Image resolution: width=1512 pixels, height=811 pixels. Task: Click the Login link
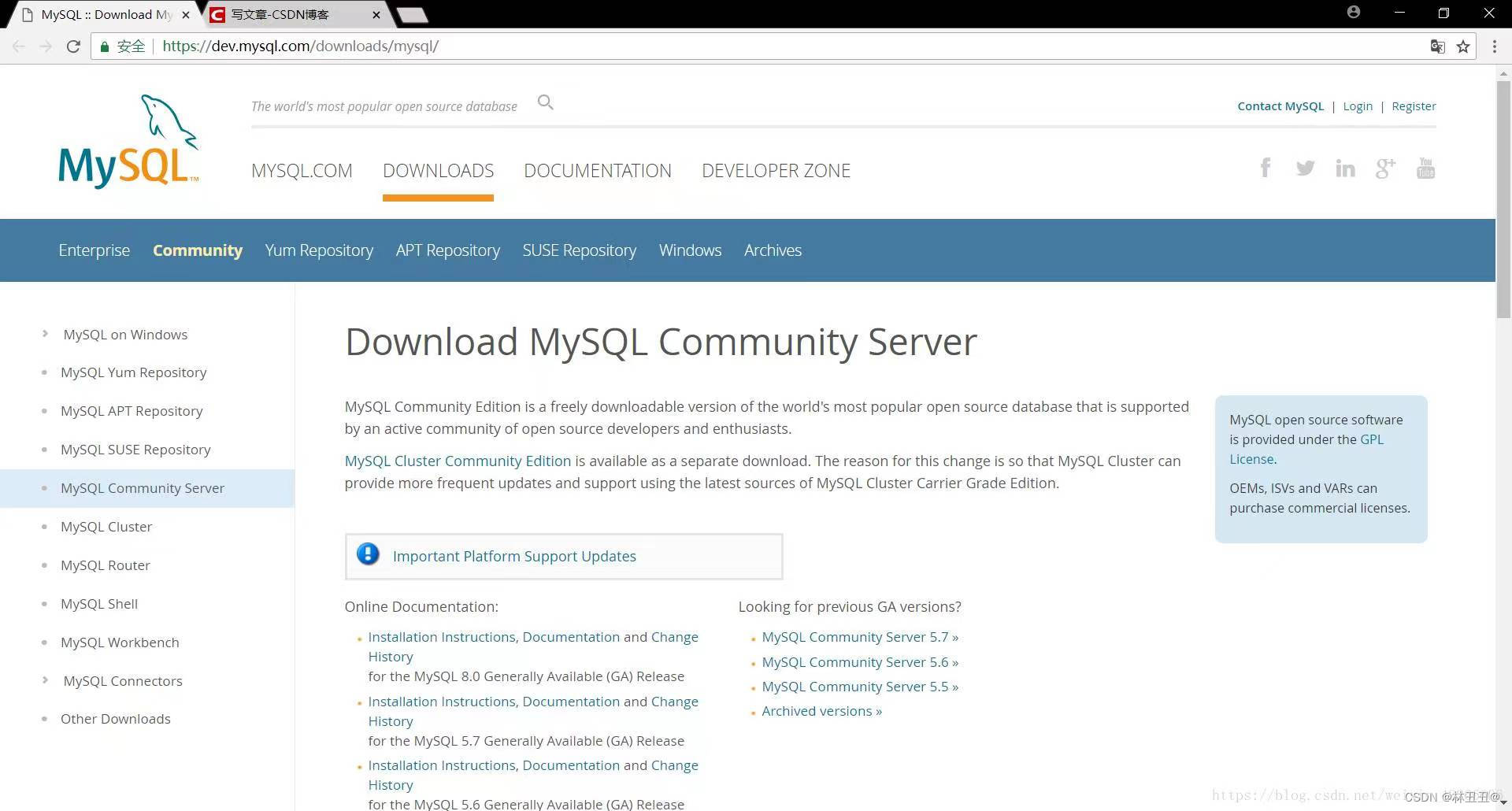pyautogui.click(x=1358, y=106)
